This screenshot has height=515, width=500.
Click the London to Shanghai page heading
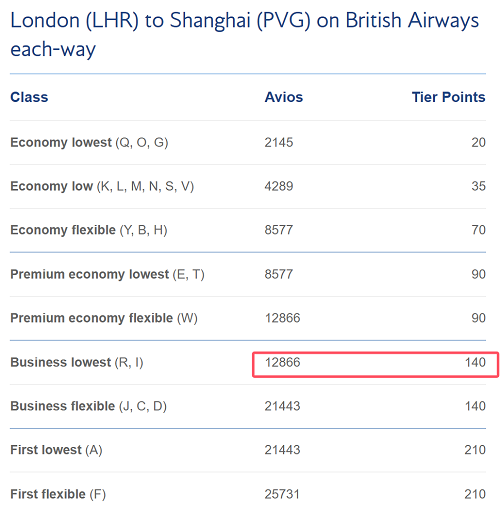pyautogui.click(x=244, y=35)
